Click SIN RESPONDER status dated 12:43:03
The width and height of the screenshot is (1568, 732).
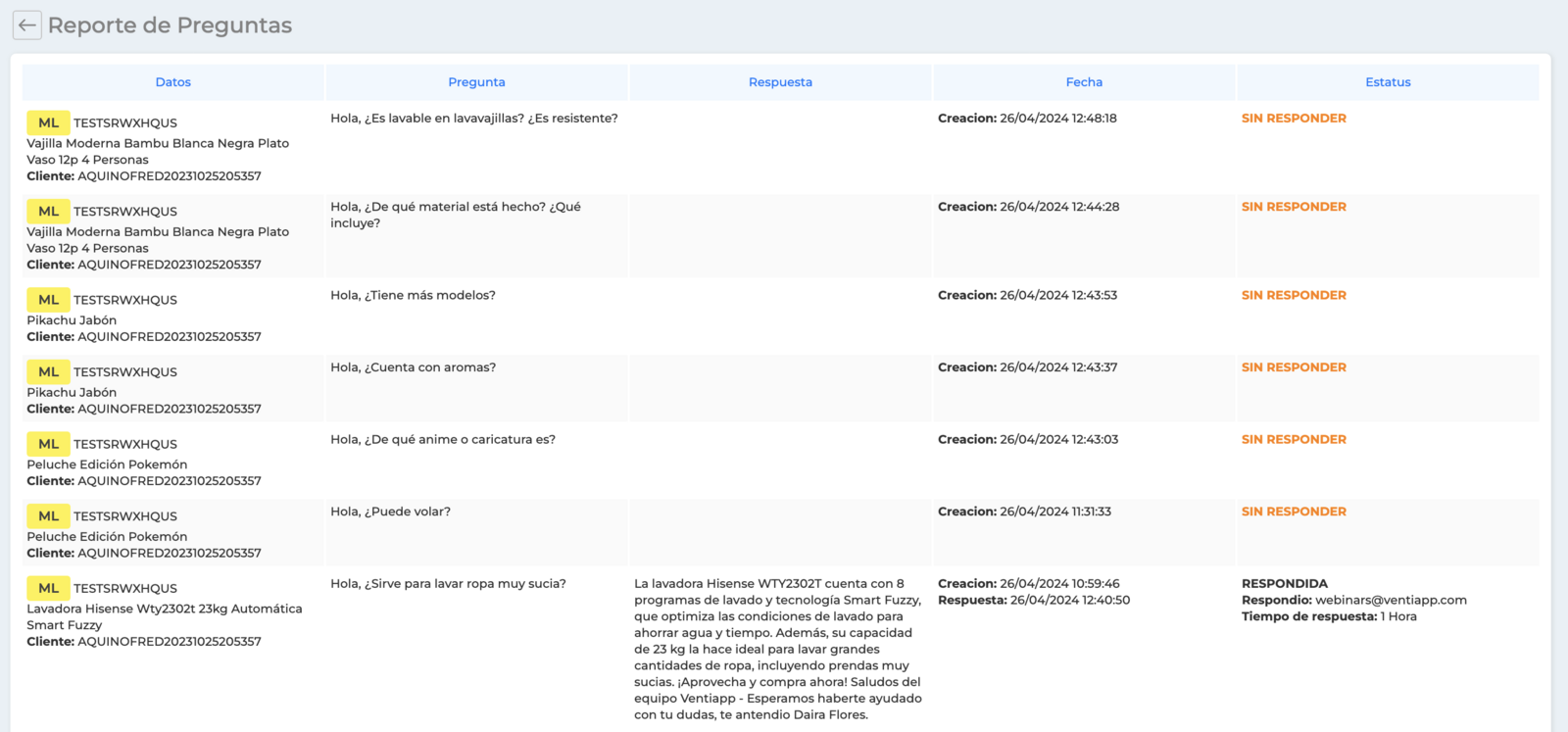tap(1294, 439)
